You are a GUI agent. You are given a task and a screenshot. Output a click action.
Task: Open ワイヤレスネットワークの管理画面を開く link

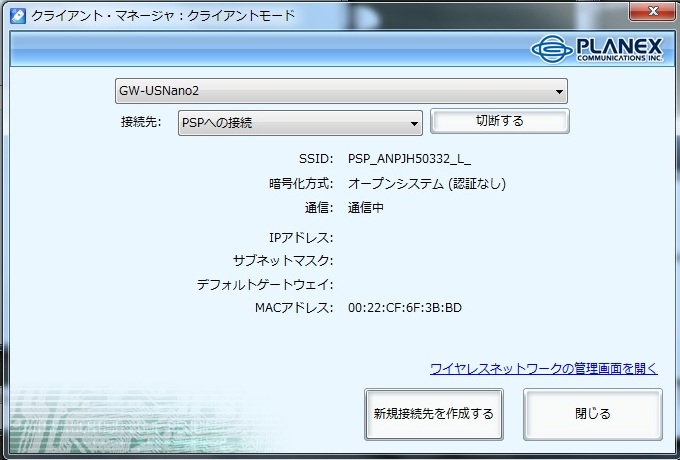544,369
